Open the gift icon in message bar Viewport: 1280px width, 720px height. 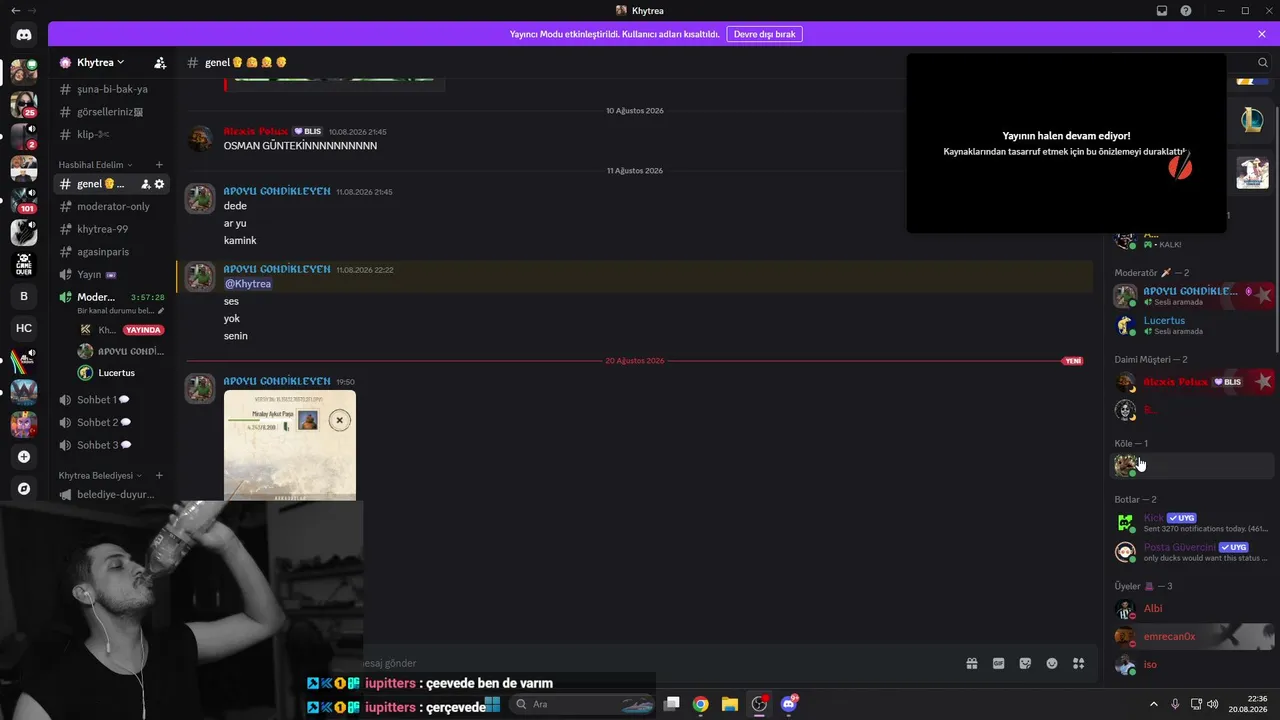971,663
